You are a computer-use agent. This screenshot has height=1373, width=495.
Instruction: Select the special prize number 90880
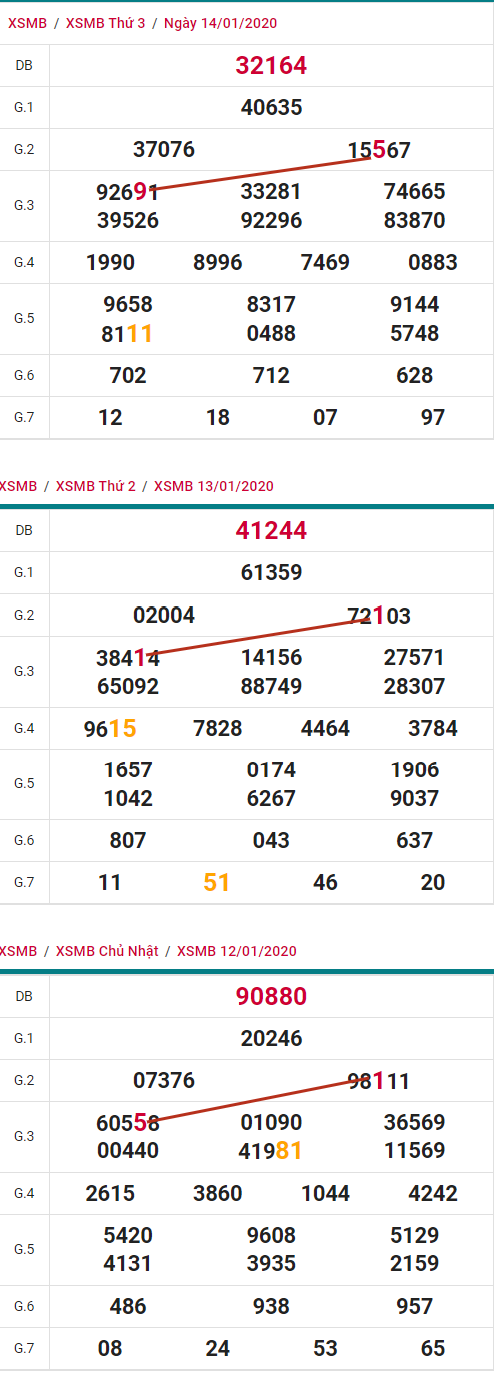(271, 996)
